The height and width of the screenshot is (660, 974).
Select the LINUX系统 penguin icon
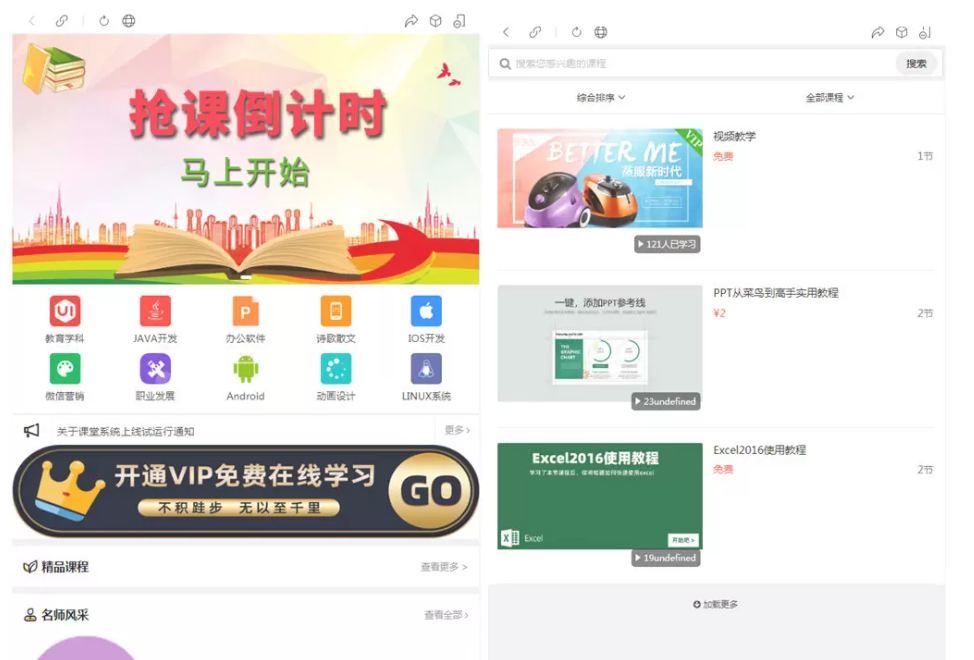(426, 369)
